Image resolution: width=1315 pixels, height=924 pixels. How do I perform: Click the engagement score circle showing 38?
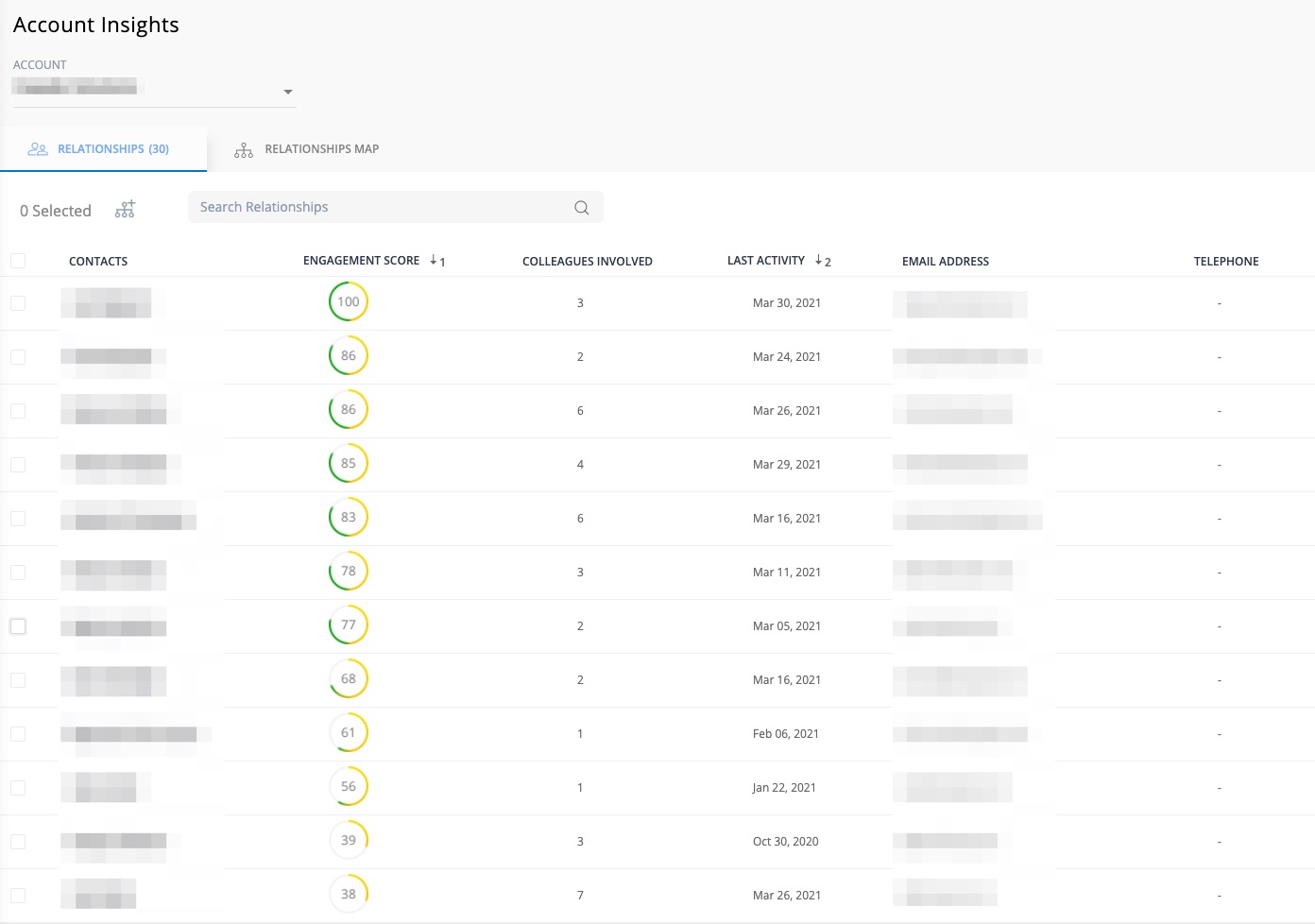pos(349,894)
